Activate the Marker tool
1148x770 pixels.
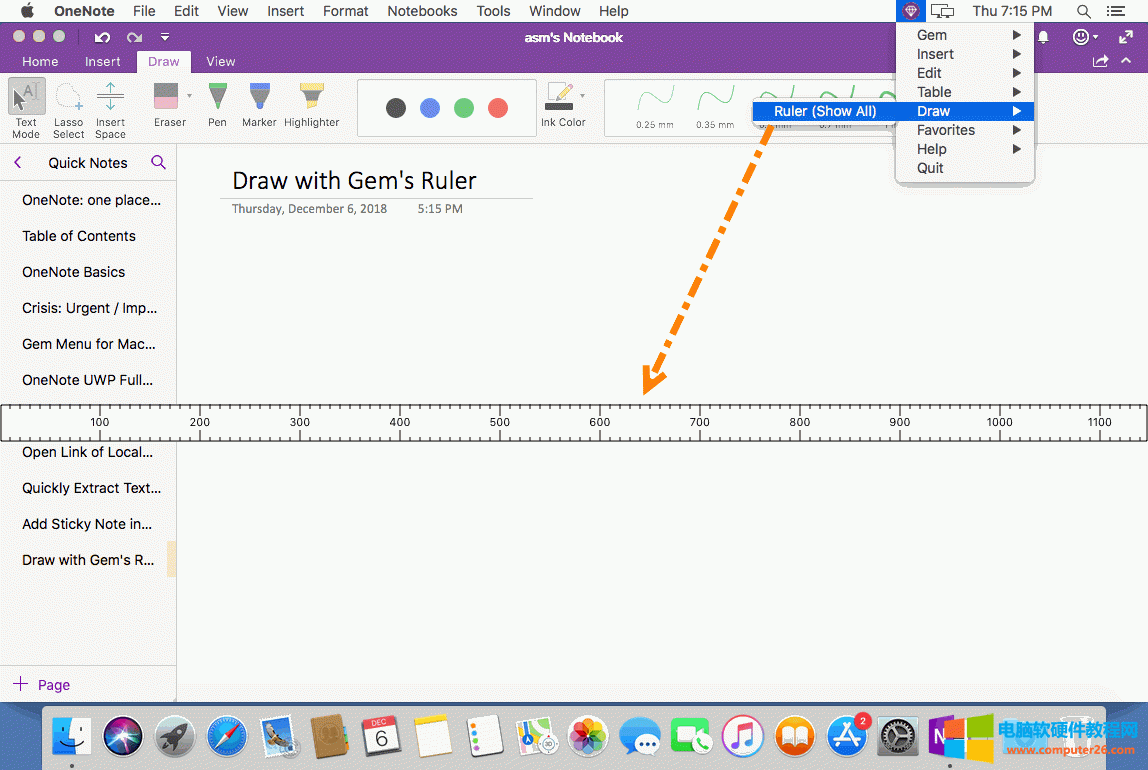click(x=259, y=105)
